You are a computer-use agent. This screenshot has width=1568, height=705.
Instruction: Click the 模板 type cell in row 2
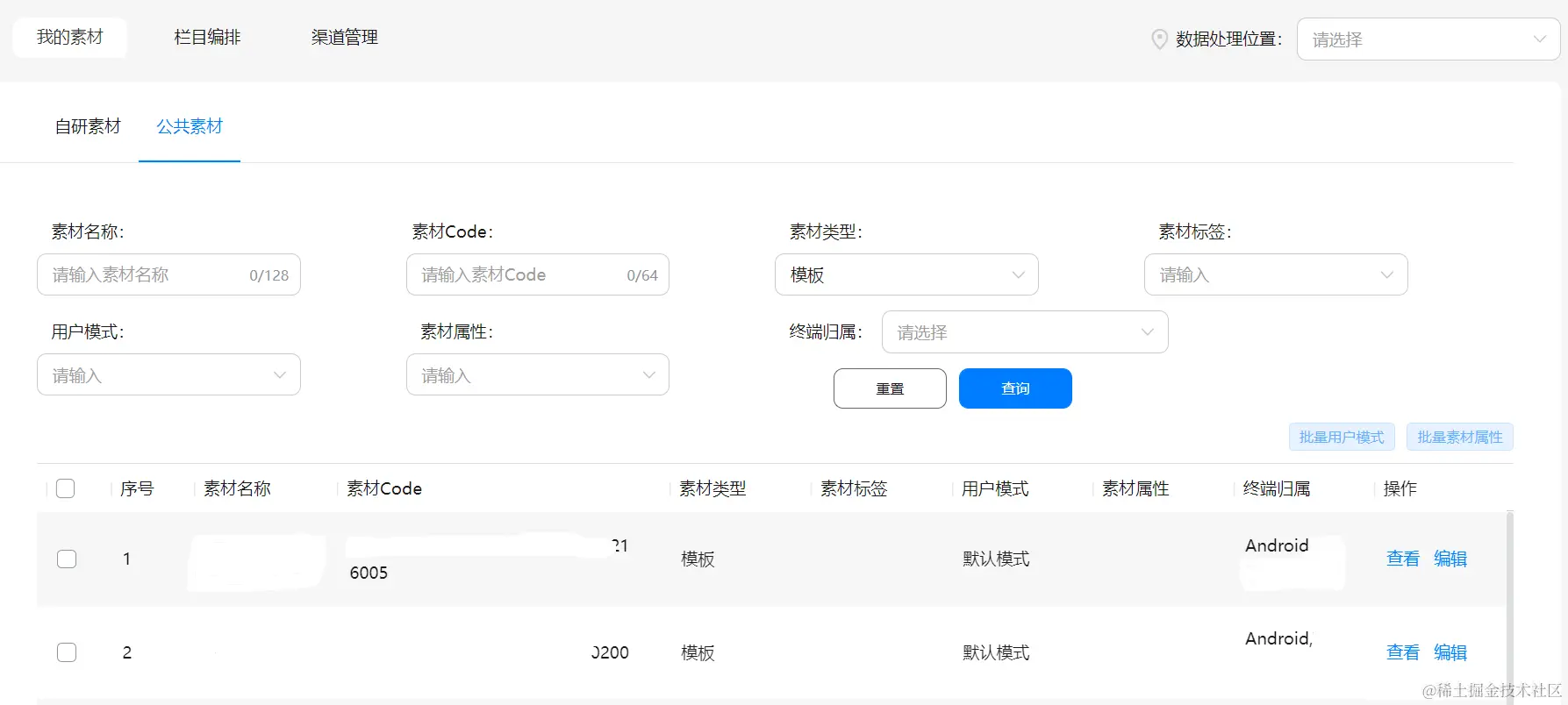click(698, 652)
